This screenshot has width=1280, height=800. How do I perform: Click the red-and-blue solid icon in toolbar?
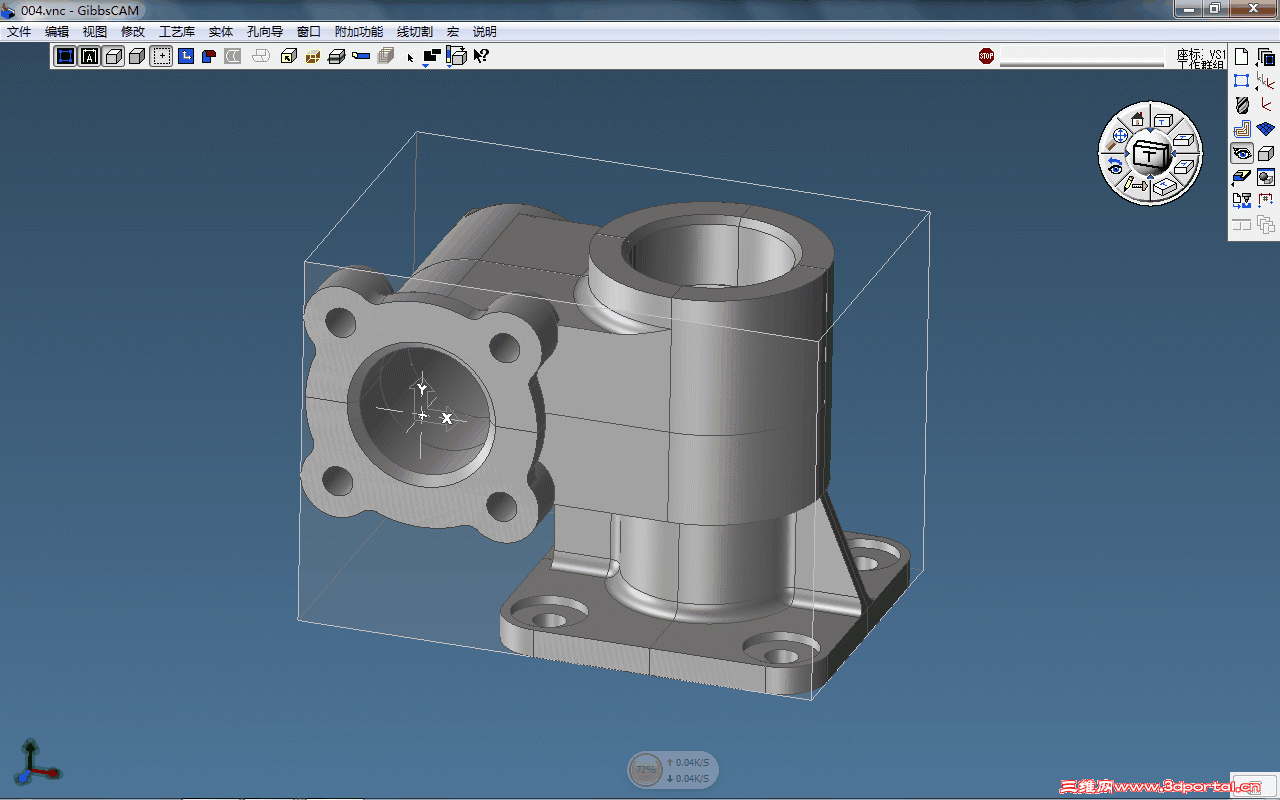tap(210, 56)
